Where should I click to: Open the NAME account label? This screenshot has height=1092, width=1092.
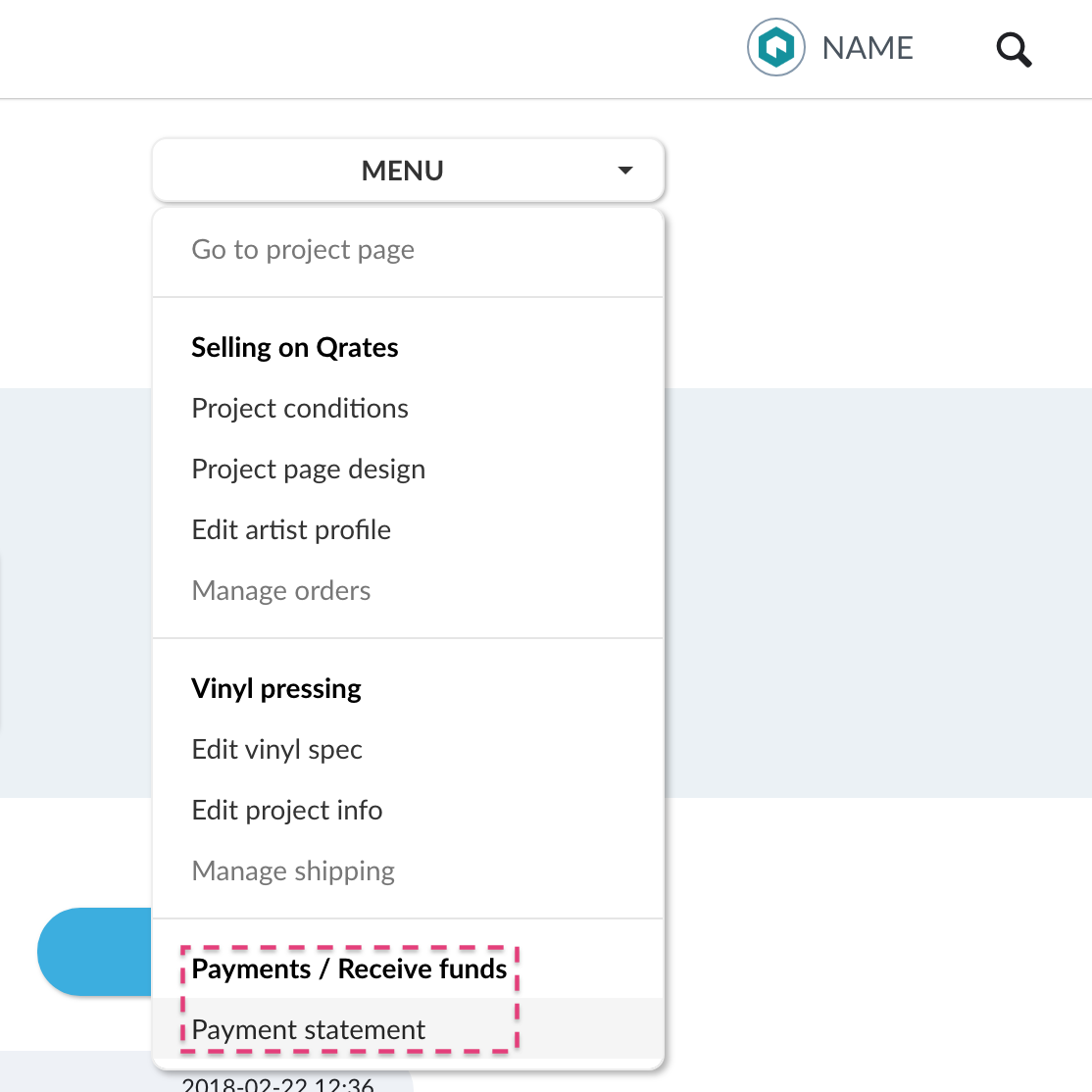coord(868,48)
